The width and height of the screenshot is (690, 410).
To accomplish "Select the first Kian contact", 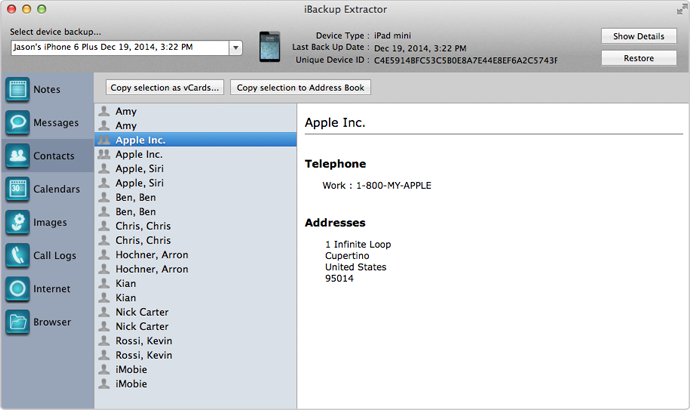I will (x=195, y=283).
